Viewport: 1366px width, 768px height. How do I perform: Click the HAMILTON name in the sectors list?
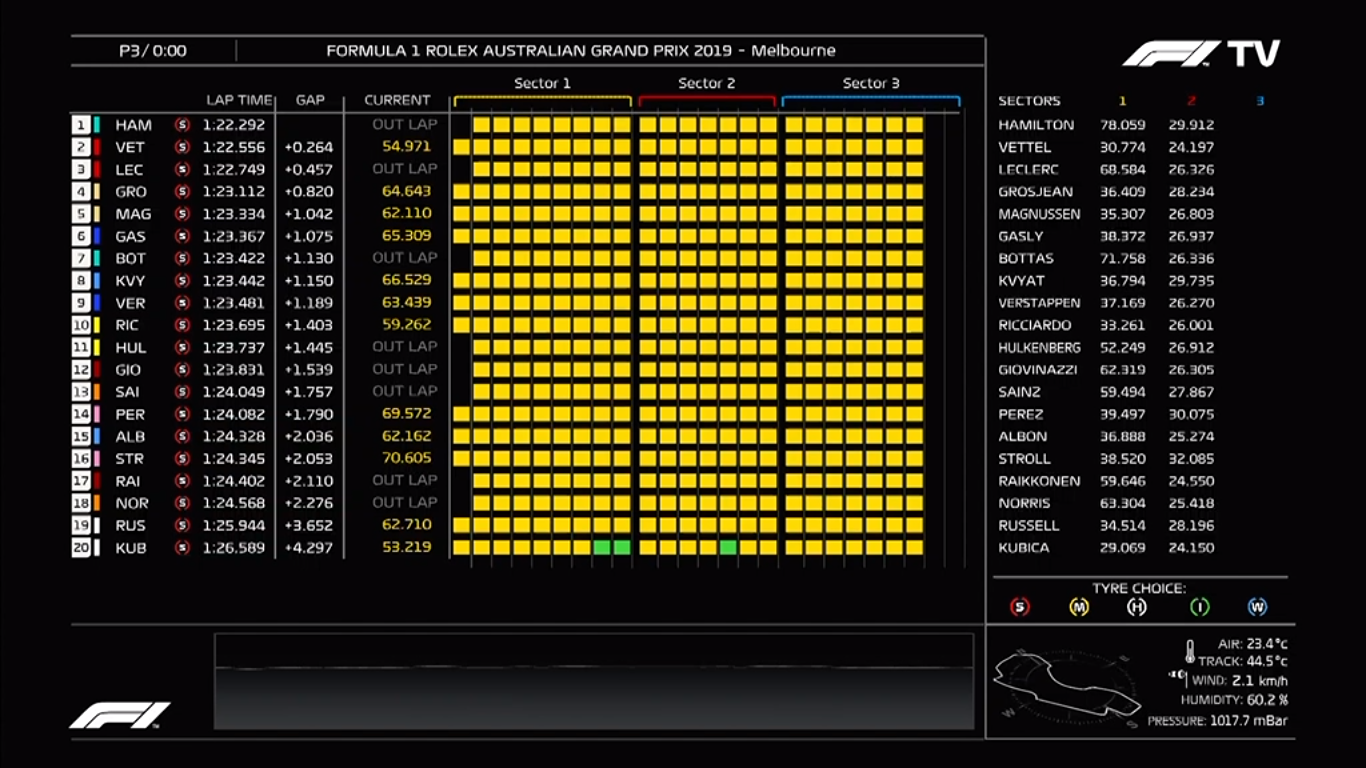(1036, 125)
